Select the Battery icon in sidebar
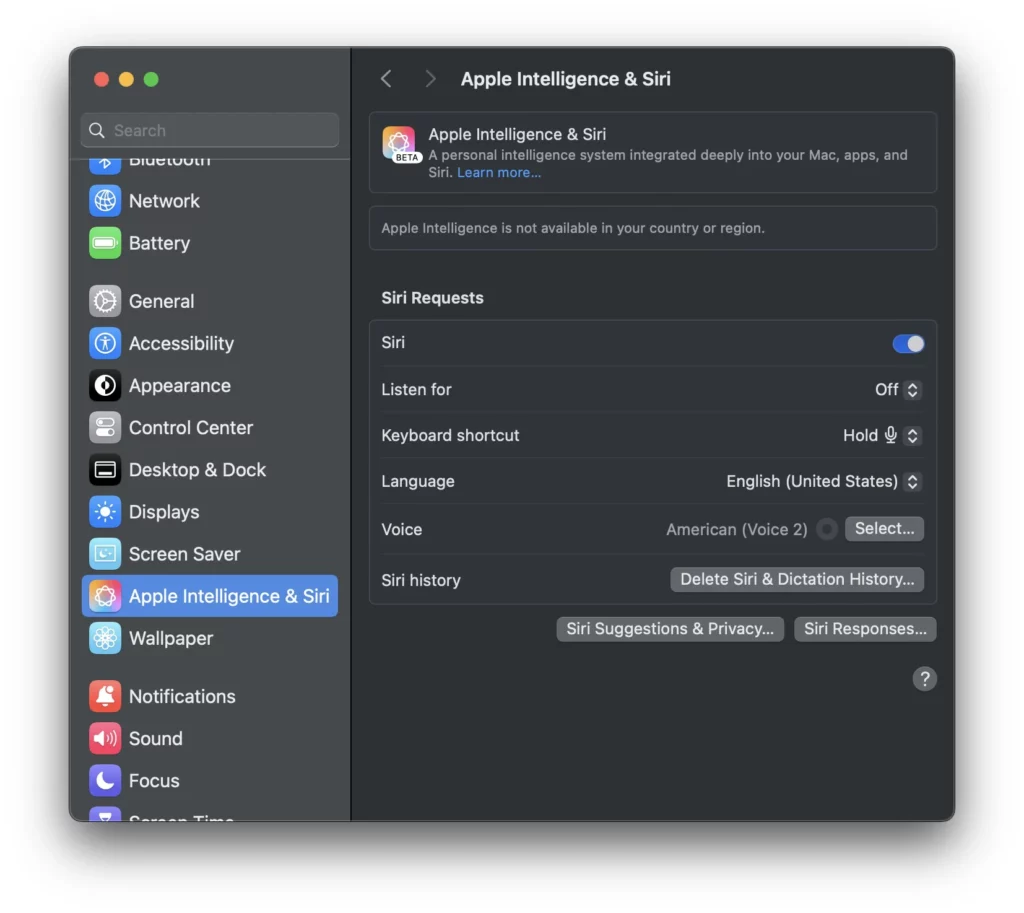Screen dimensions: 1024x913 [x=104, y=243]
